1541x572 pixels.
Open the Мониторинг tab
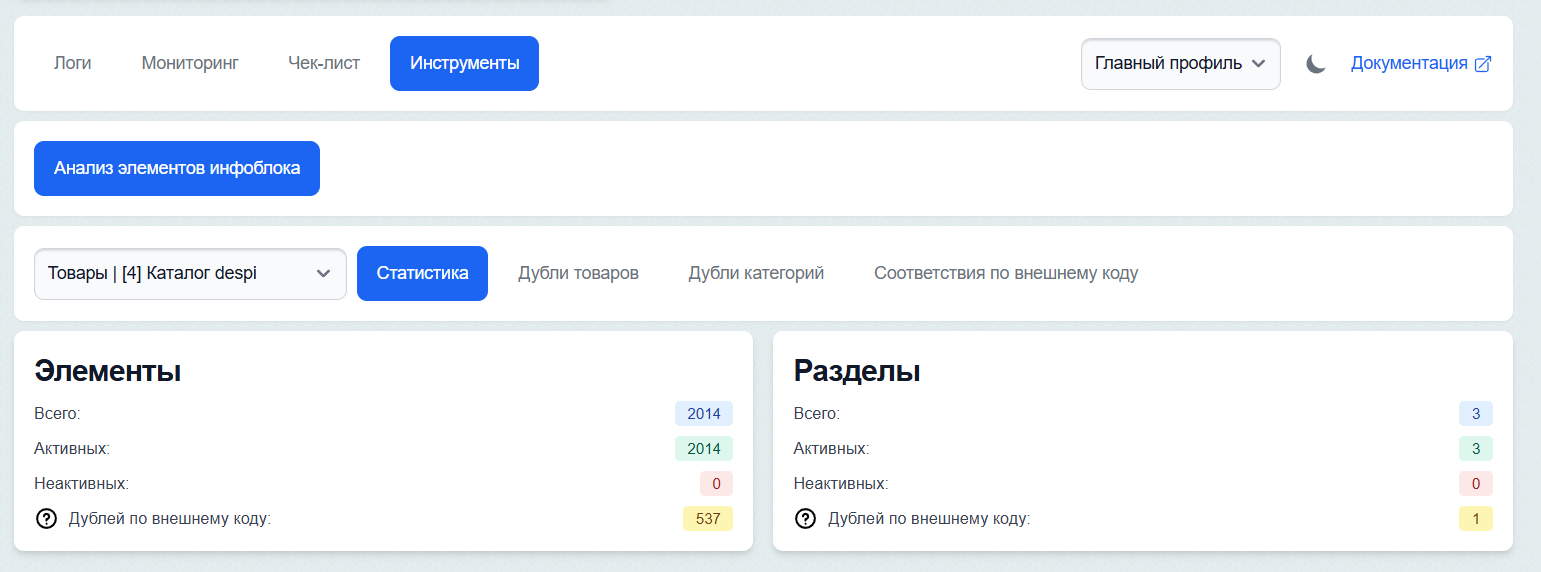coord(190,64)
